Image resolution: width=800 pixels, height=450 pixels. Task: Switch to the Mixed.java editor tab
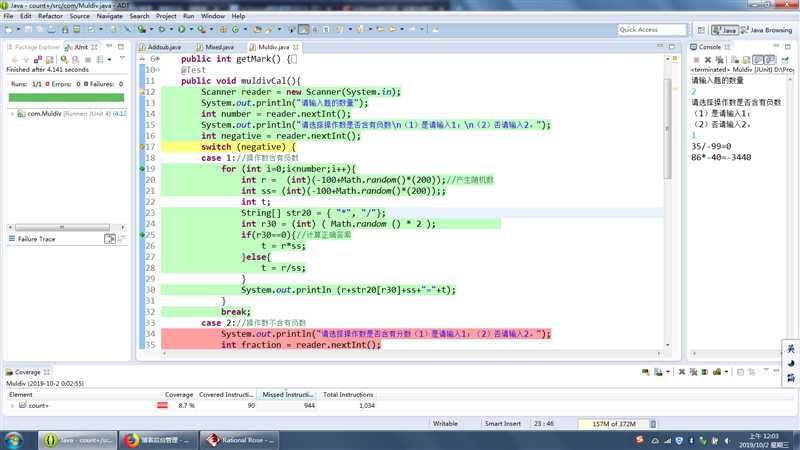pos(216,47)
